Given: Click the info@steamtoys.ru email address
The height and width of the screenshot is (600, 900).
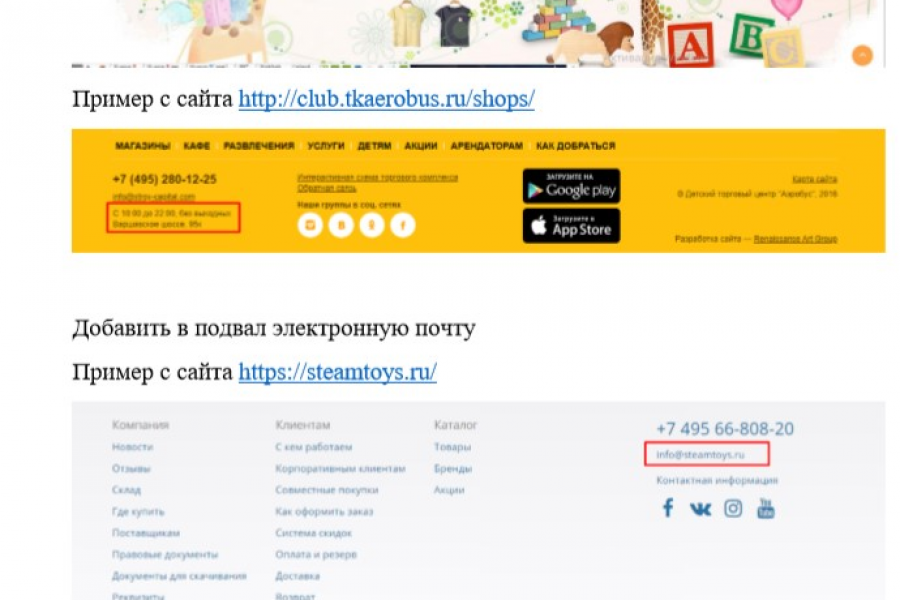Looking at the screenshot, I should 700,454.
